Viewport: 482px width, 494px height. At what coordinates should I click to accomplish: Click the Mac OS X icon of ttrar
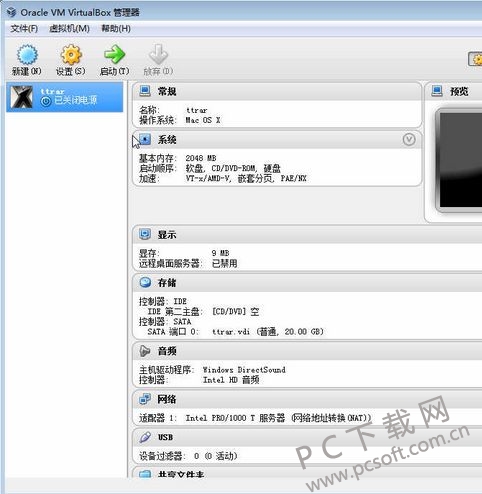point(22,97)
